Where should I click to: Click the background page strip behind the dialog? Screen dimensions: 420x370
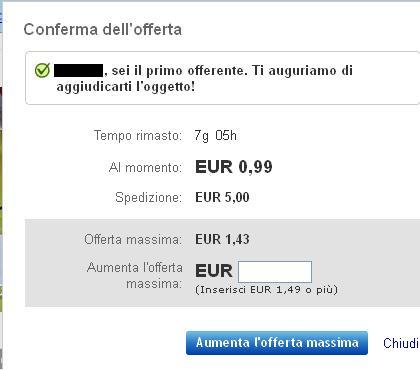[x=1, y=185]
